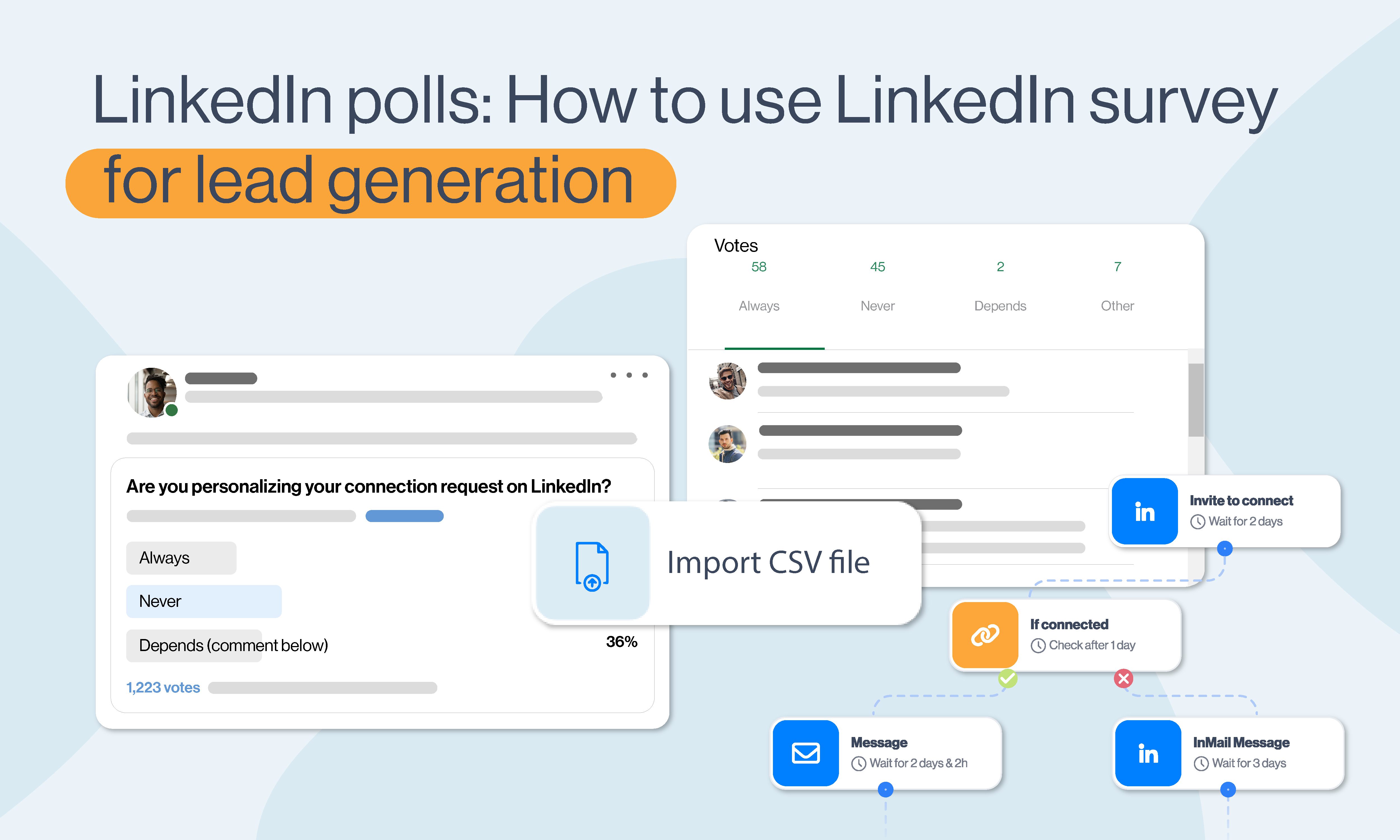This screenshot has height=840, width=1400.
Task: Select the Never tab in votes panel
Action: [x=878, y=305]
